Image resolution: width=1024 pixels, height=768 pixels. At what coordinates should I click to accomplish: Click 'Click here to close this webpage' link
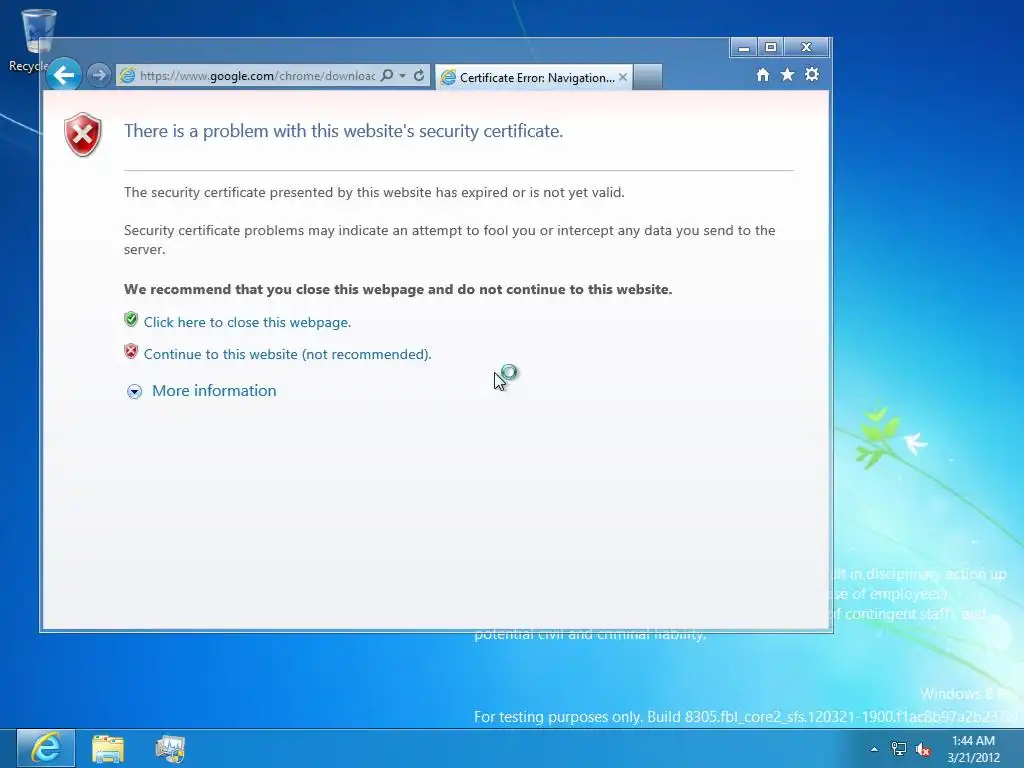pyautogui.click(x=248, y=322)
